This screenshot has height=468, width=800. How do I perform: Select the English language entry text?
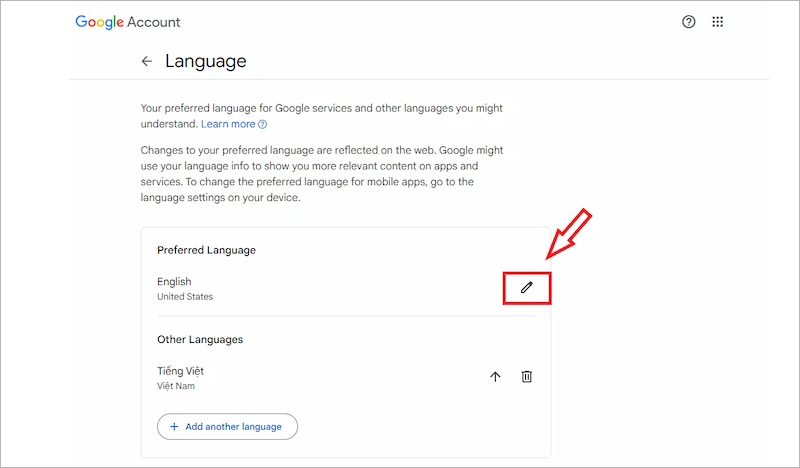(x=174, y=282)
